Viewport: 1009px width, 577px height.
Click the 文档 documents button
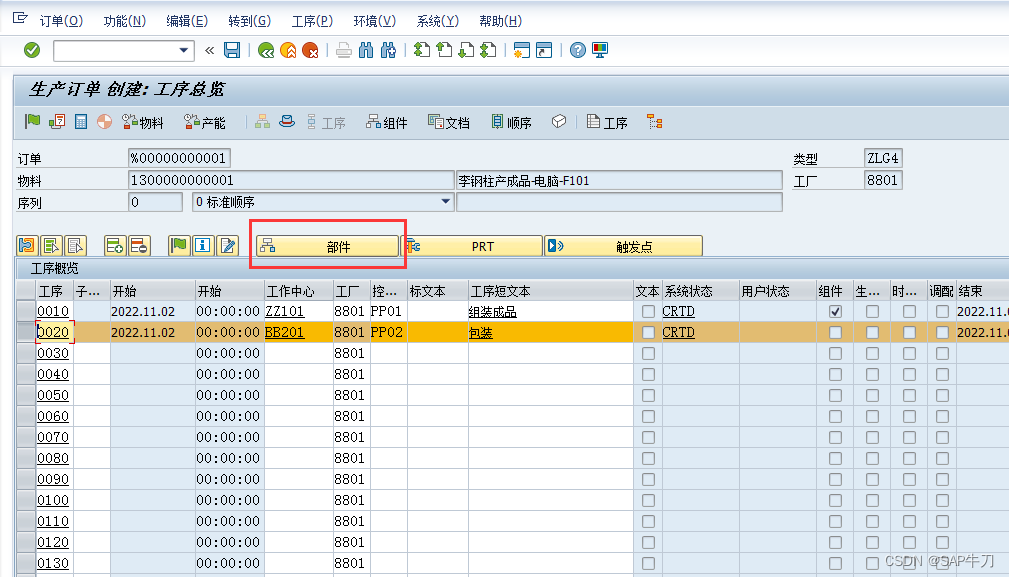(x=449, y=122)
